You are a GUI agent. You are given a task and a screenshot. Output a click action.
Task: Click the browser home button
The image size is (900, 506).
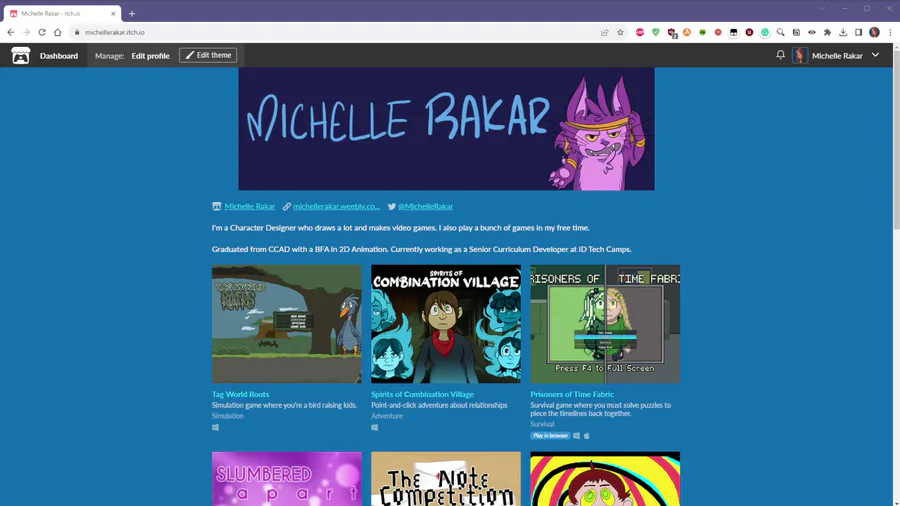(x=57, y=32)
